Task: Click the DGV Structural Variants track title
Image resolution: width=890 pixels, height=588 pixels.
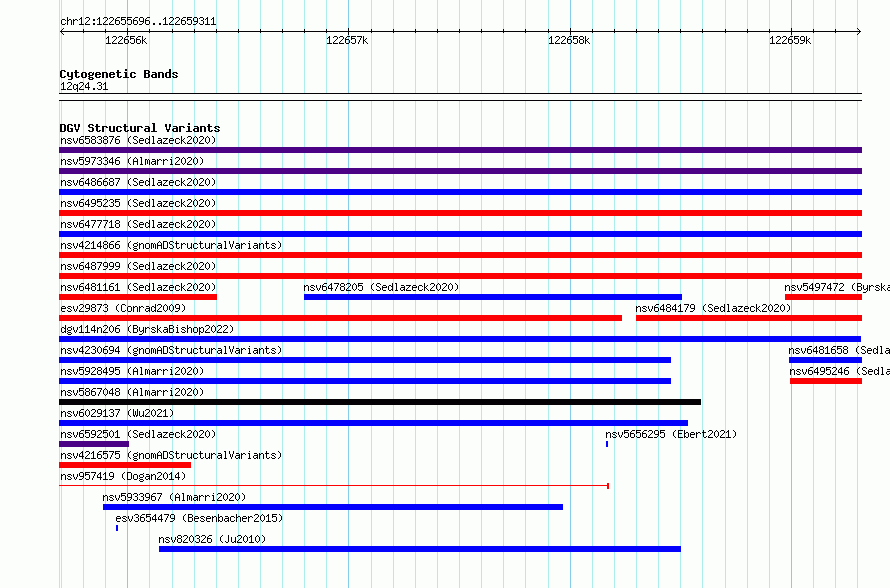Action: (x=140, y=128)
